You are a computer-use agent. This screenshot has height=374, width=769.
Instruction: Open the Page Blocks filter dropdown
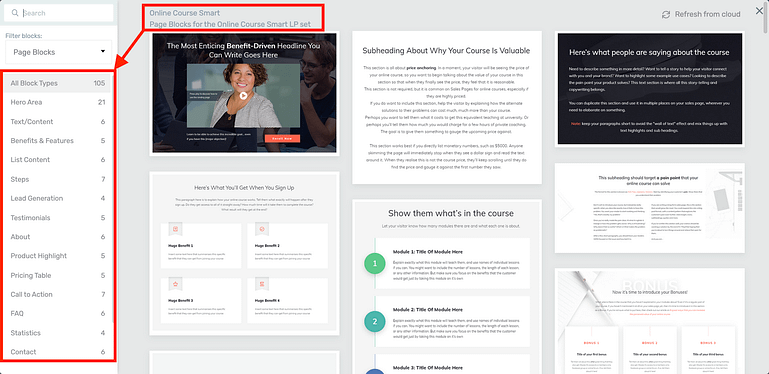[x=59, y=52]
